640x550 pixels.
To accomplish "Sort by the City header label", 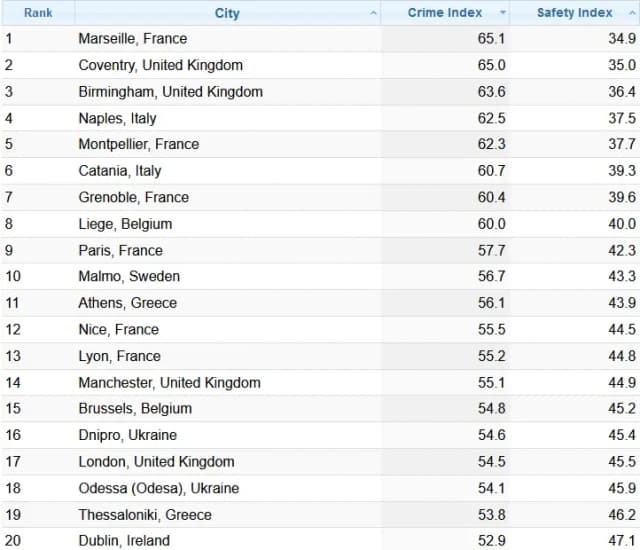I will pyautogui.click(x=227, y=13).
